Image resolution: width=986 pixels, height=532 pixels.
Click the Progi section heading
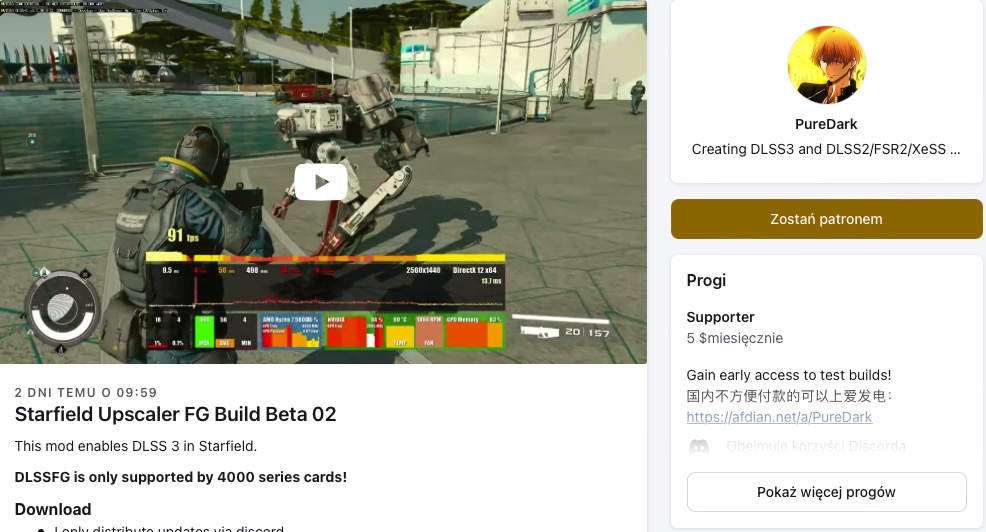pos(706,280)
